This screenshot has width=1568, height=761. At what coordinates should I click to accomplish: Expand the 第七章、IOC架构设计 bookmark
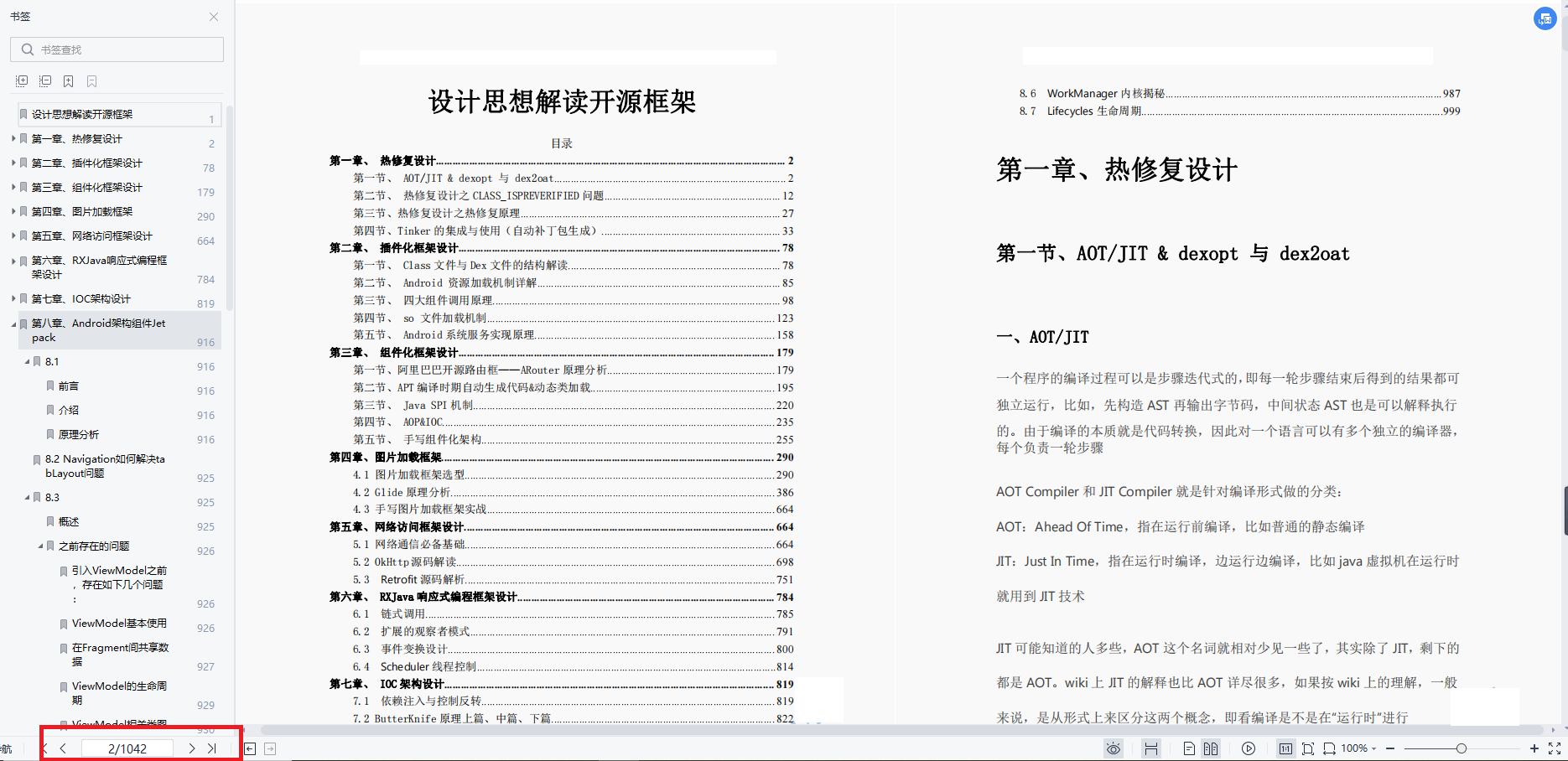pyautogui.click(x=13, y=298)
